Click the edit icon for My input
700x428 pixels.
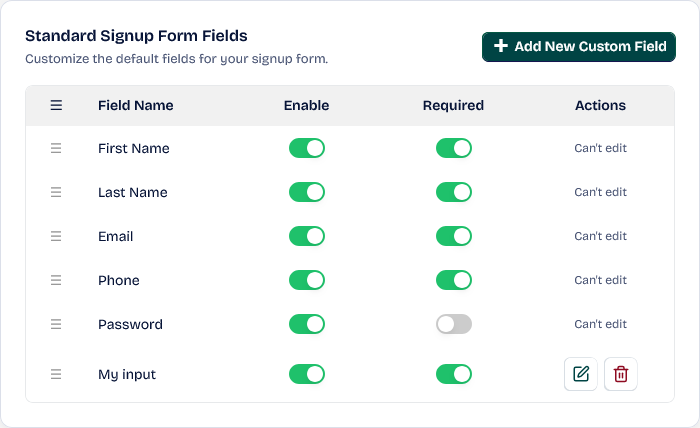coord(581,374)
